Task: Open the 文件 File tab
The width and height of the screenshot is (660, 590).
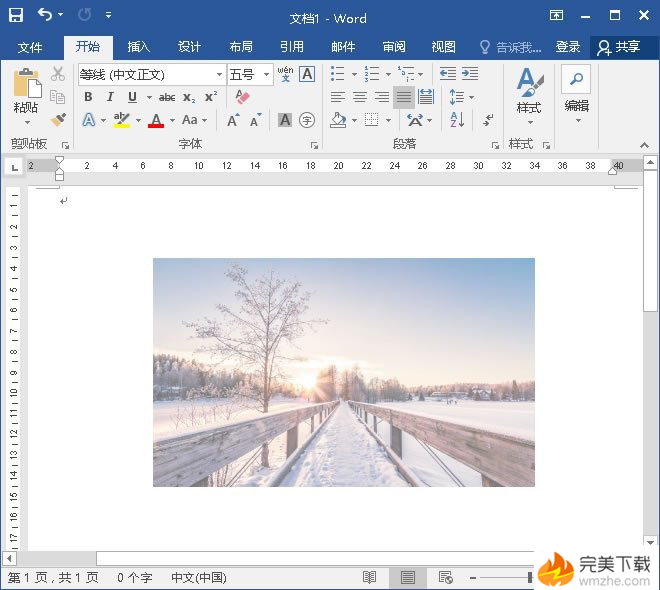Action: pos(30,47)
